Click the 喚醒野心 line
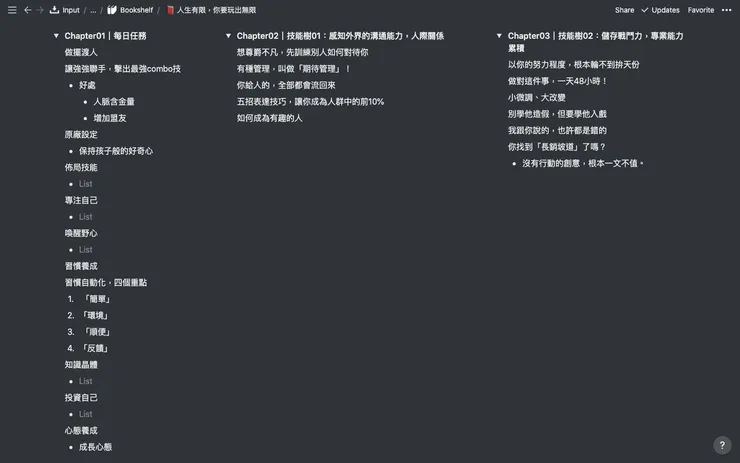The width and height of the screenshot is (740, 463). point(81,234)
